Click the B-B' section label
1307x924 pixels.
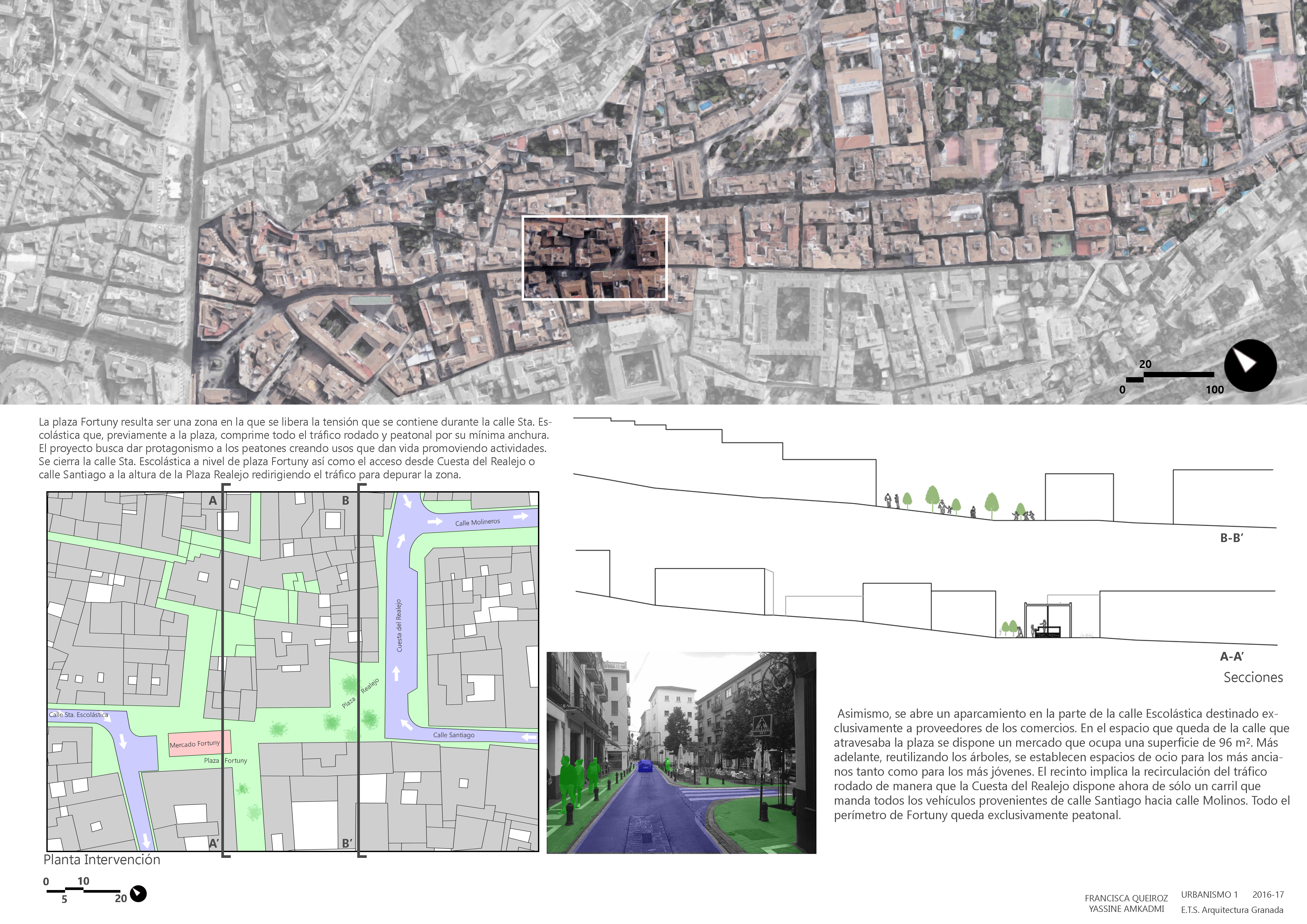click(x=1231, y=538)
